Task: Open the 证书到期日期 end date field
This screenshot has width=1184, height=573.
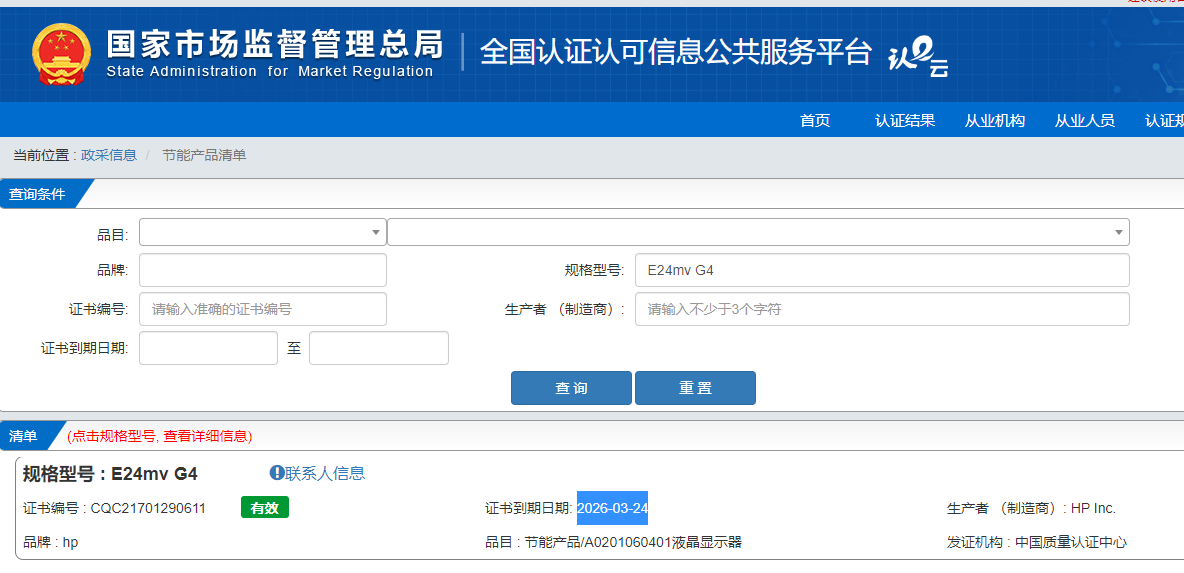Action: 379,348
